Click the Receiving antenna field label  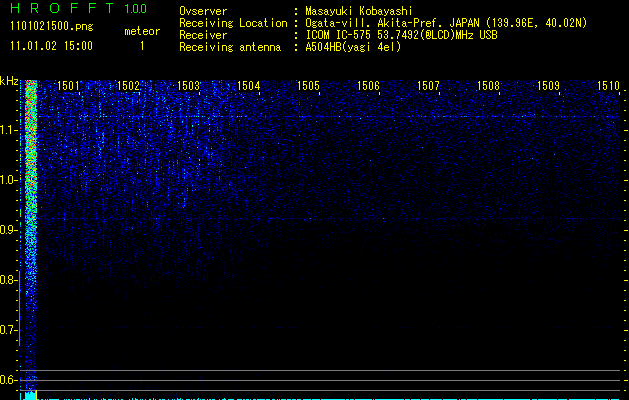(230, 47)
